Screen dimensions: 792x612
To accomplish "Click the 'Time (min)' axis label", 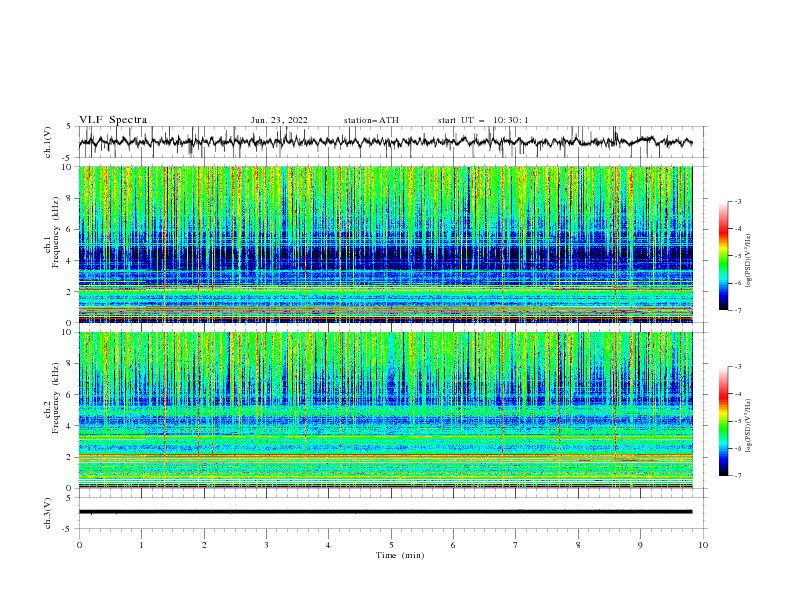I will tap(400, 555).
